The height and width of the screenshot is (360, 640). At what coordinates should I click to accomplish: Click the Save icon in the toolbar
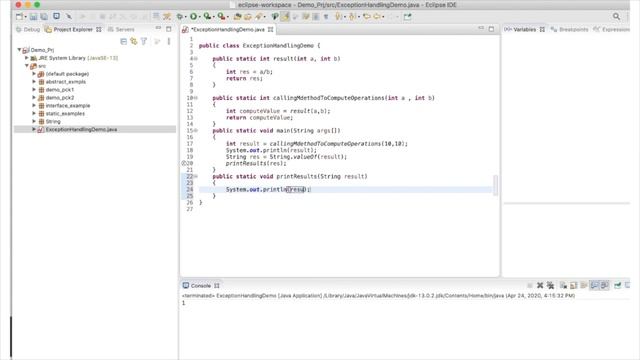coord(33,16)
